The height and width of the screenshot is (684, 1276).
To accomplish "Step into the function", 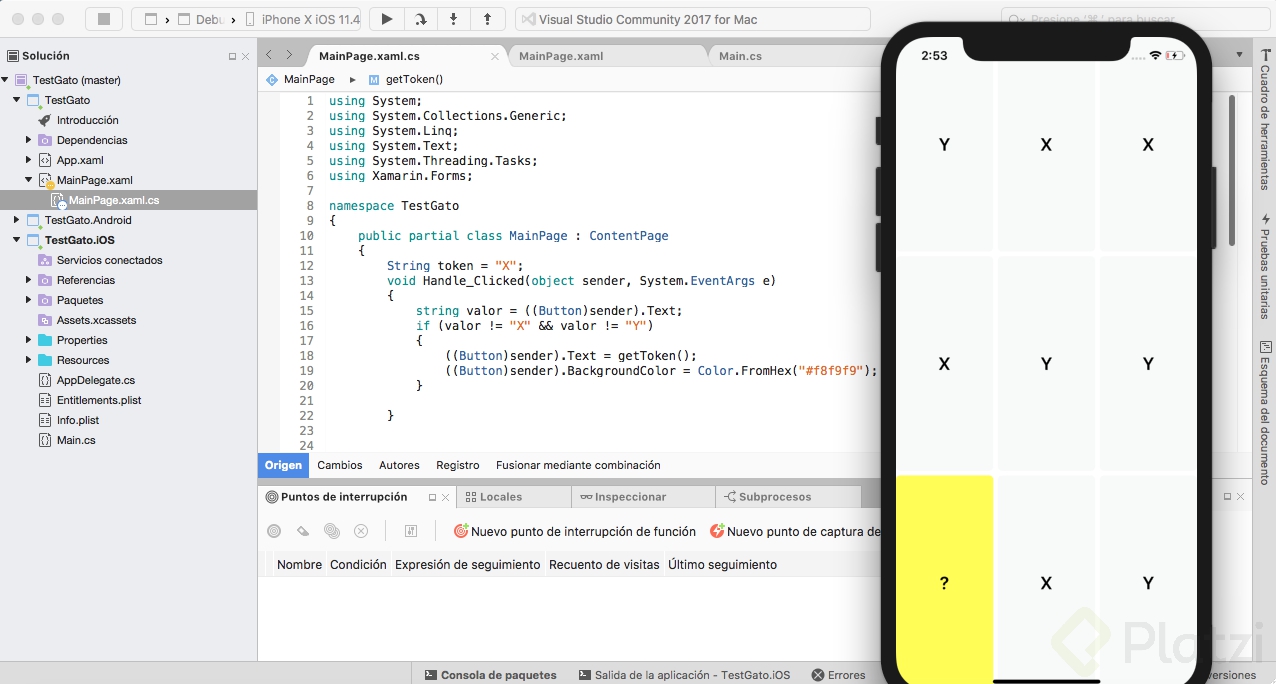I will point(454,19).
